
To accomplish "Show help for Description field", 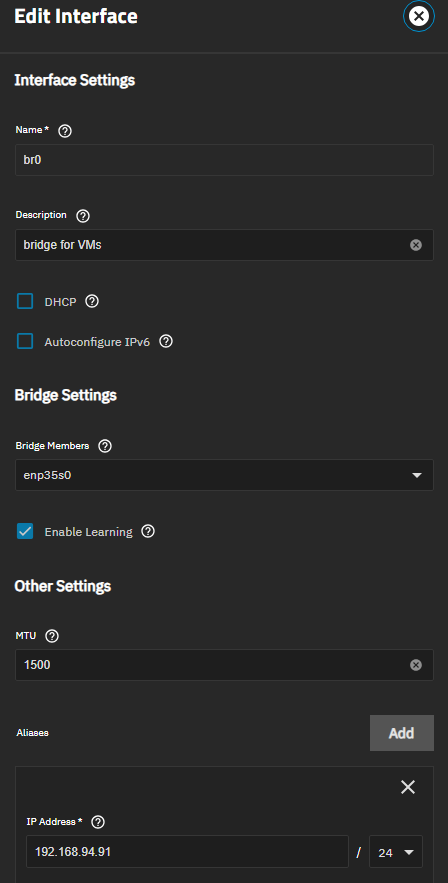I will (x=83, y=216).
